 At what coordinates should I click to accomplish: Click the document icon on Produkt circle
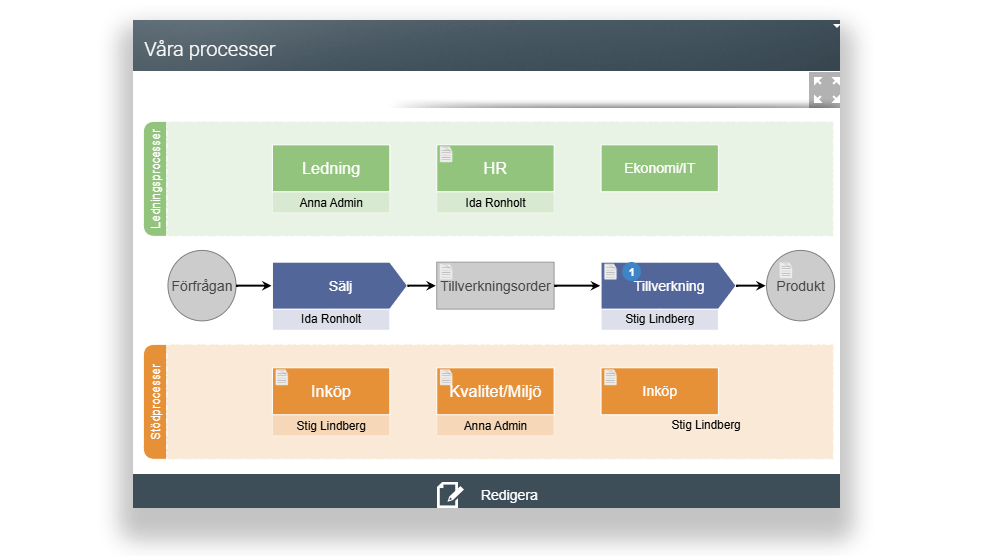785,270
